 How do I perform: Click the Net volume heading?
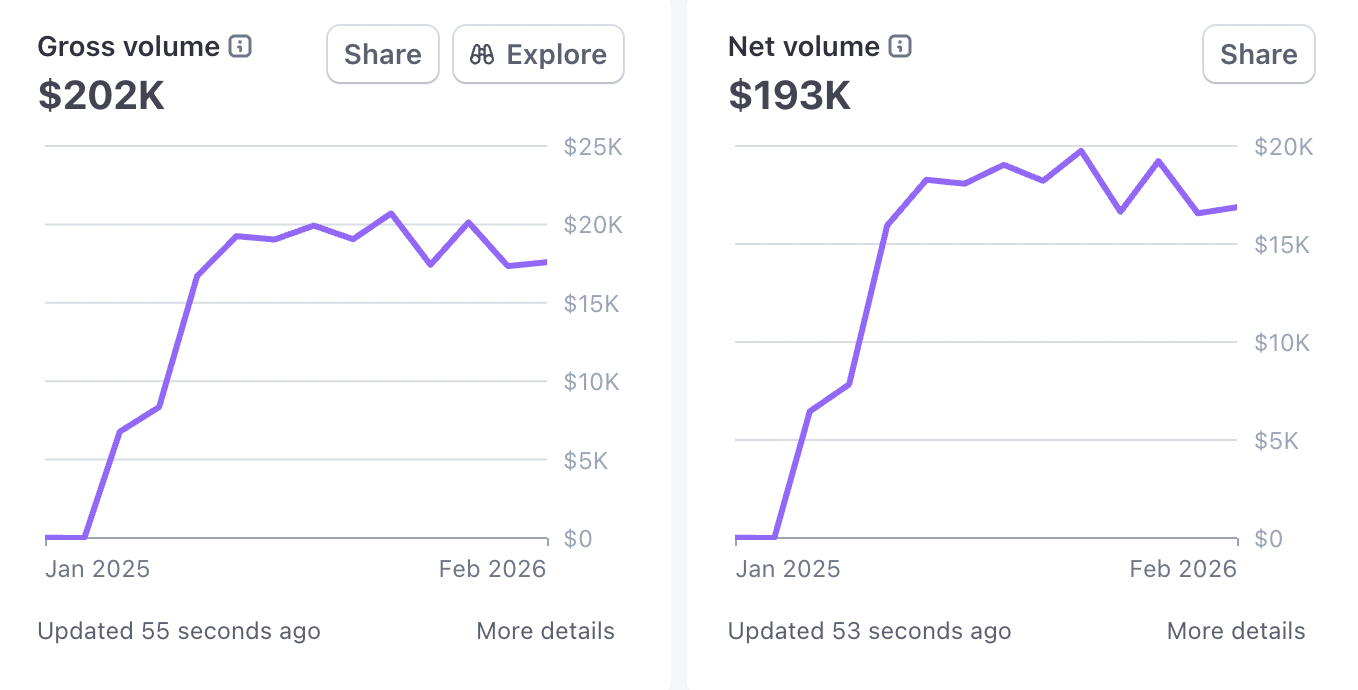804,46
